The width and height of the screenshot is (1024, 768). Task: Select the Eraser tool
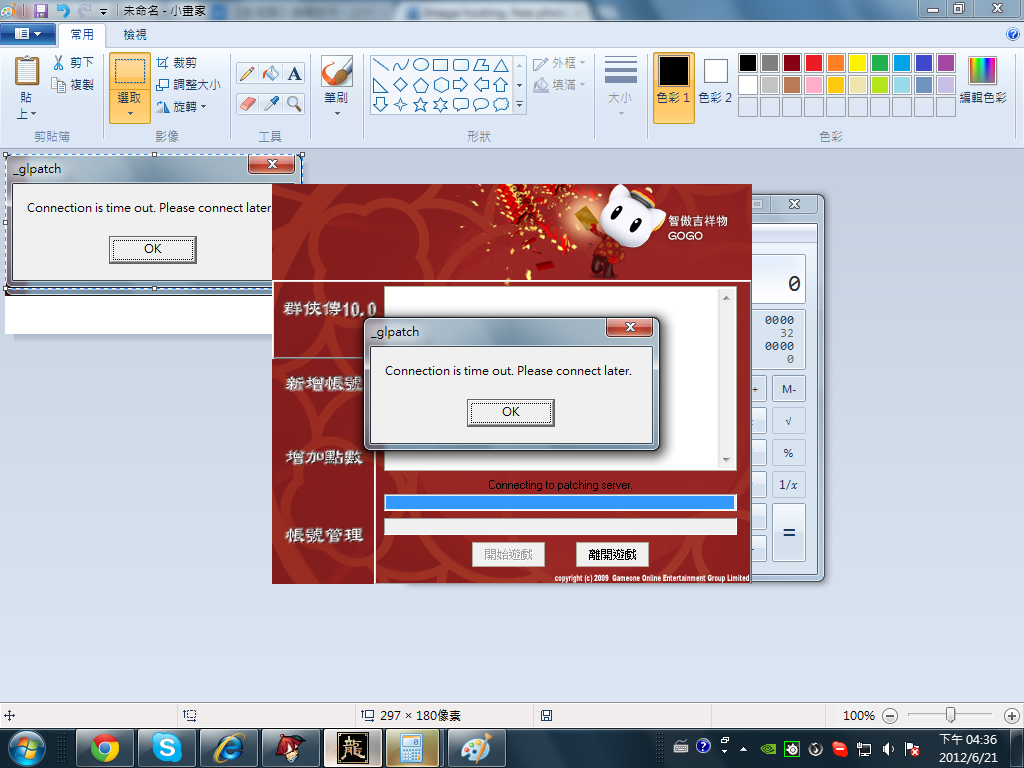click(x=246, y=103)
